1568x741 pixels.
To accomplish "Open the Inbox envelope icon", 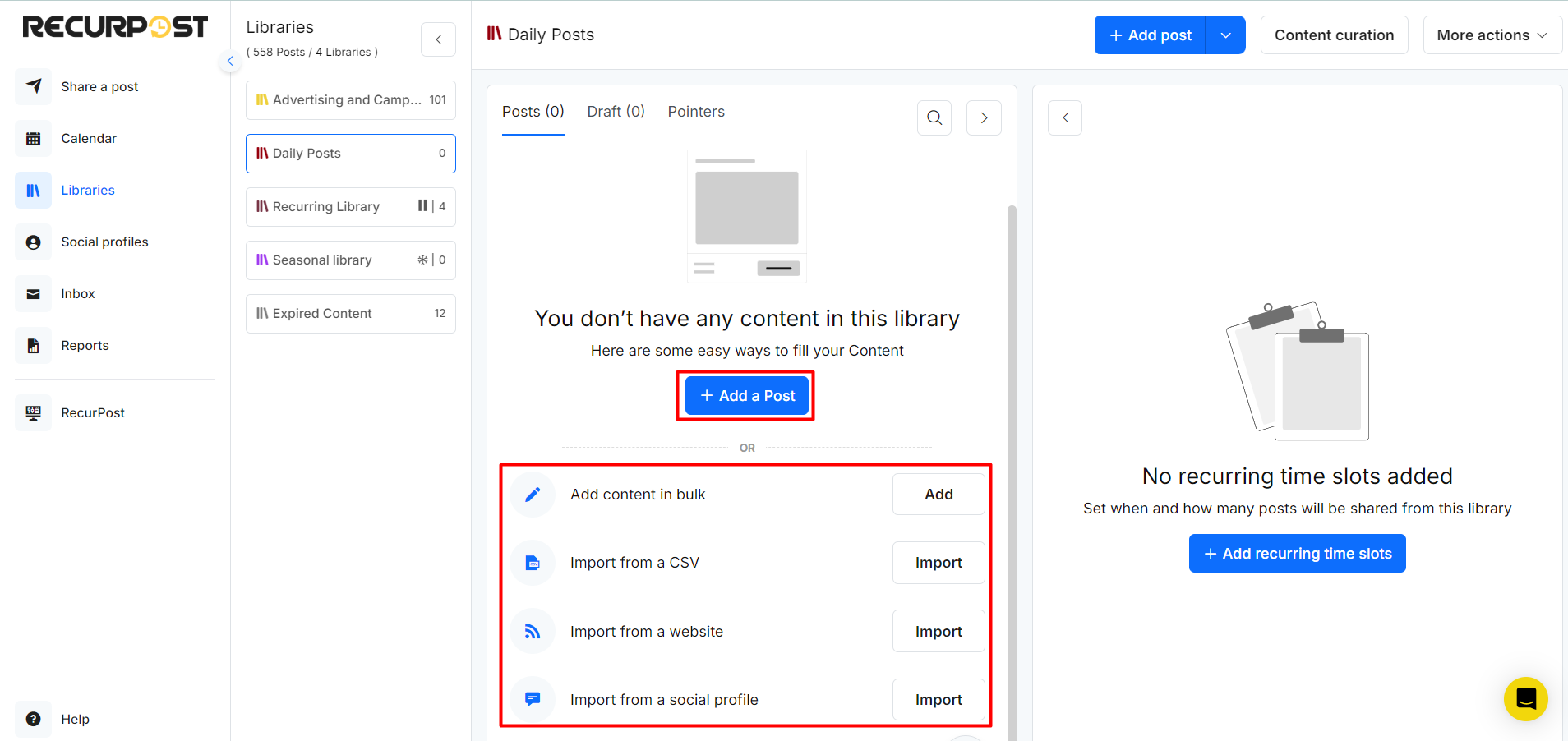I will pyautogui.click(x=34, y=293).
